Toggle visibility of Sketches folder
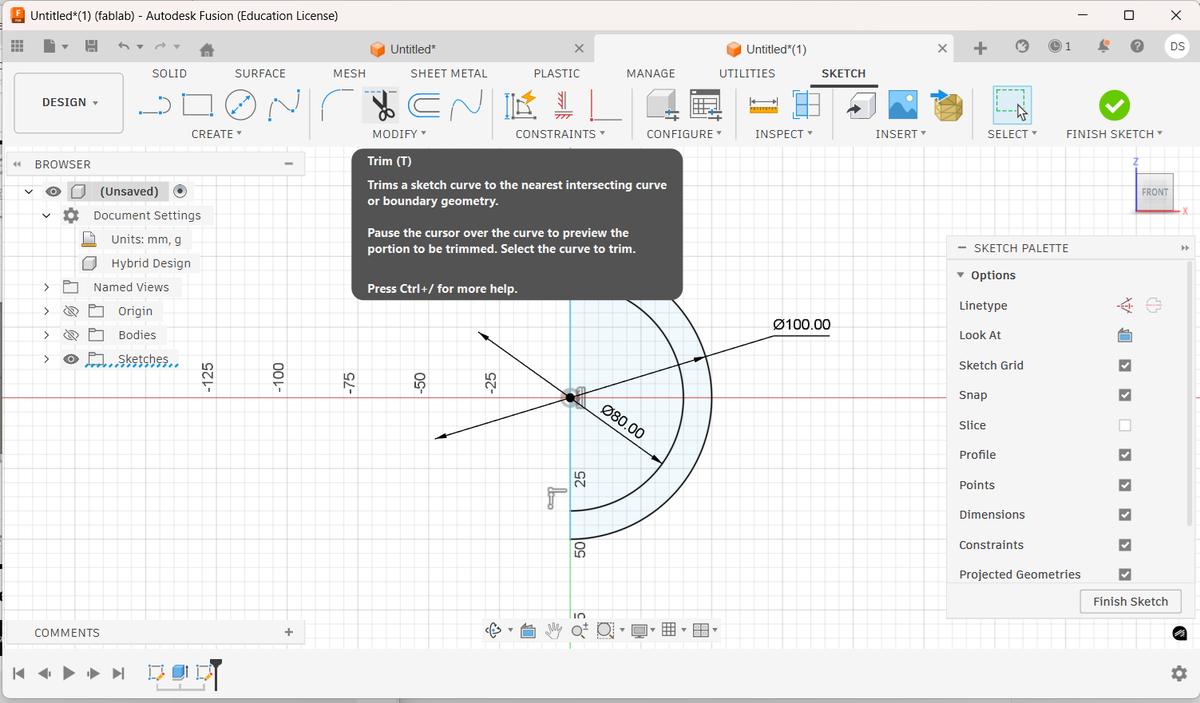 70,358
